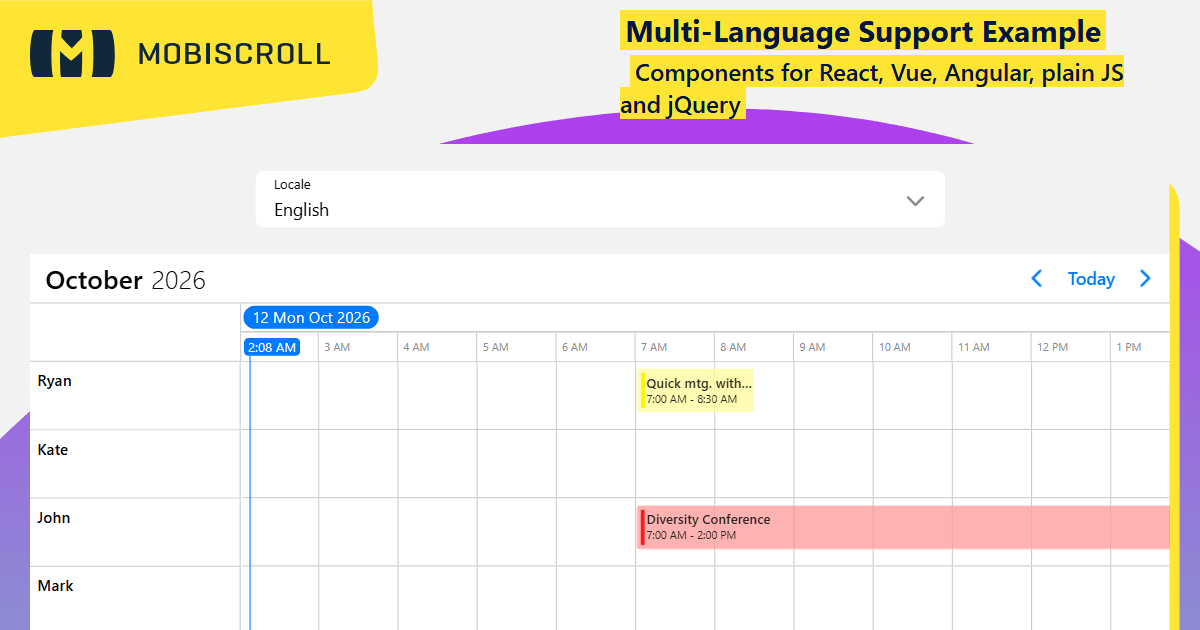Screen dimensions: 1200x630
Task: Go to next day with right arrow
Action: [1146, 279]
